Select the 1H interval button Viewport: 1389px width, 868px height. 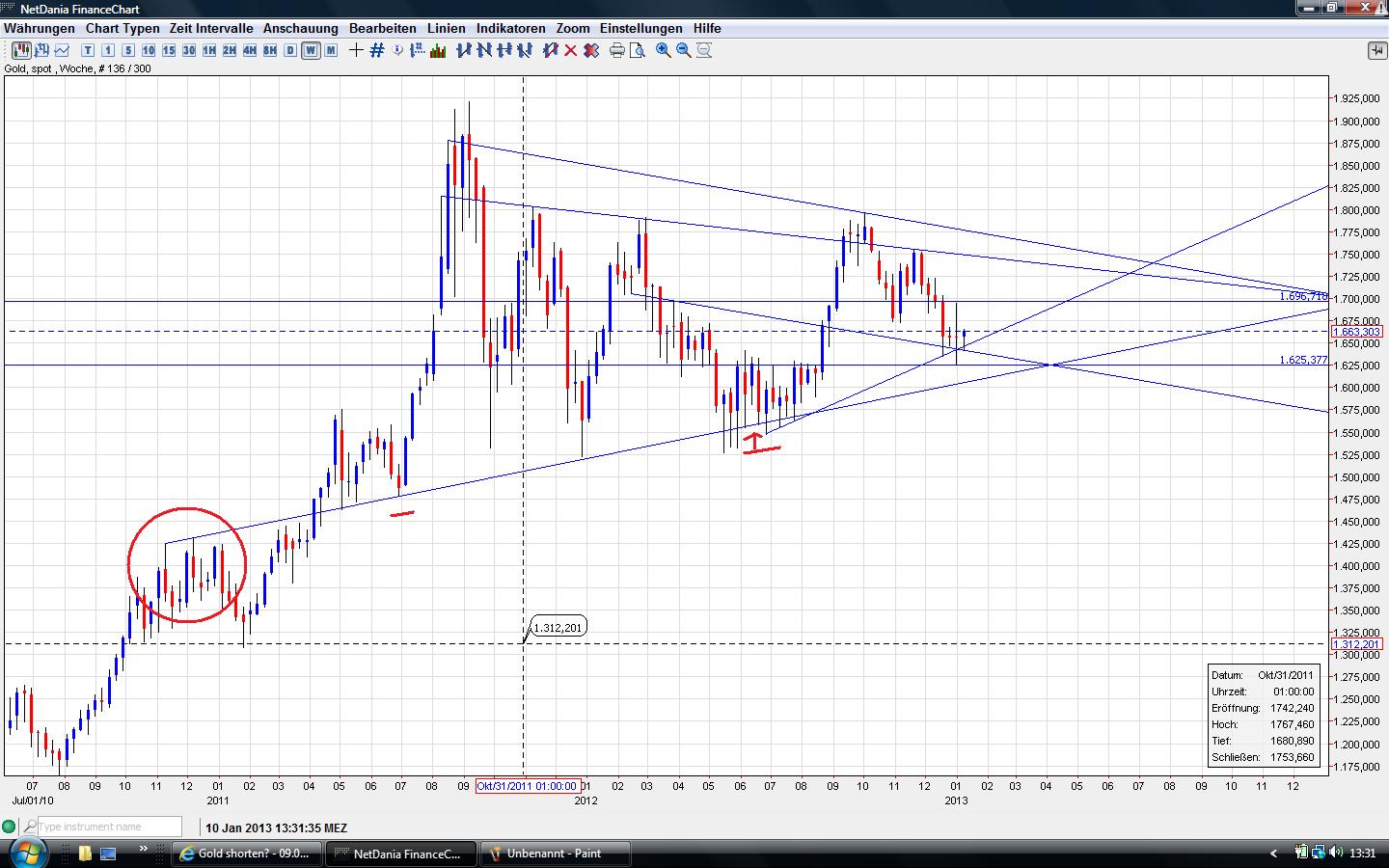pyautogui.click(x=208, y=50)
